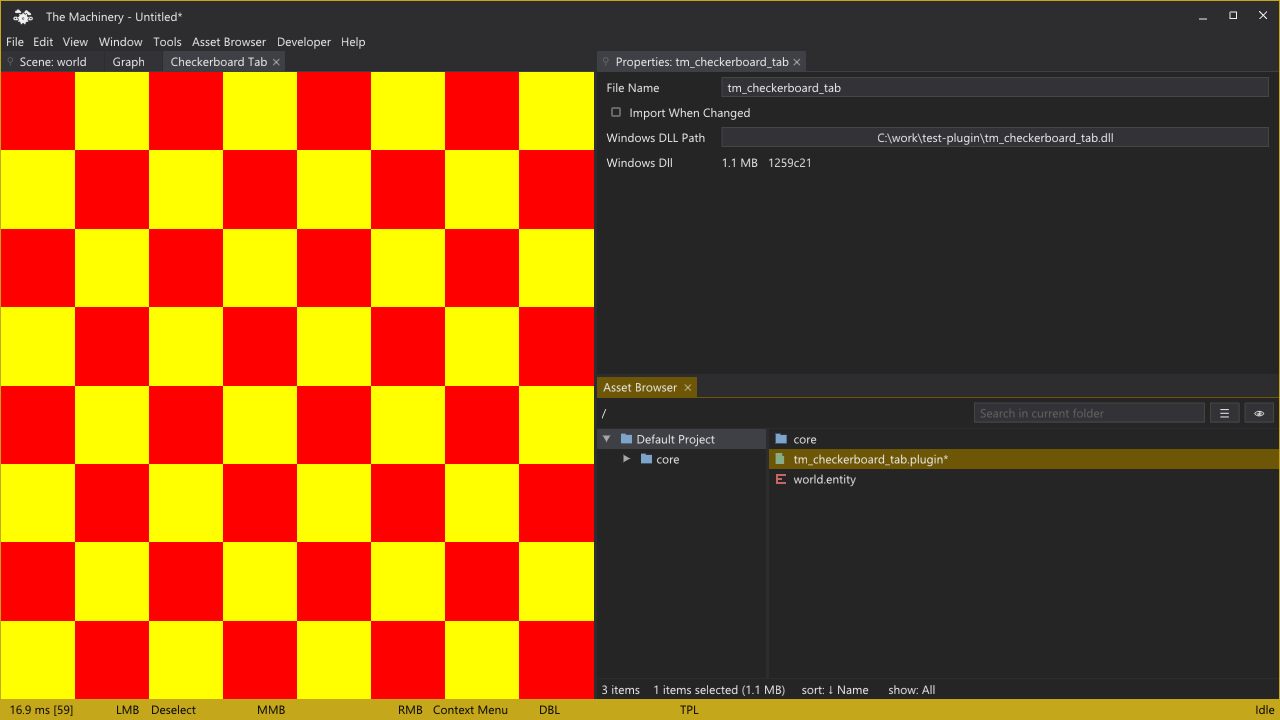Viewport: 1280px width, 720px height.
Task: Click the '/' path breadcrumb
Action: click(604, 413)
